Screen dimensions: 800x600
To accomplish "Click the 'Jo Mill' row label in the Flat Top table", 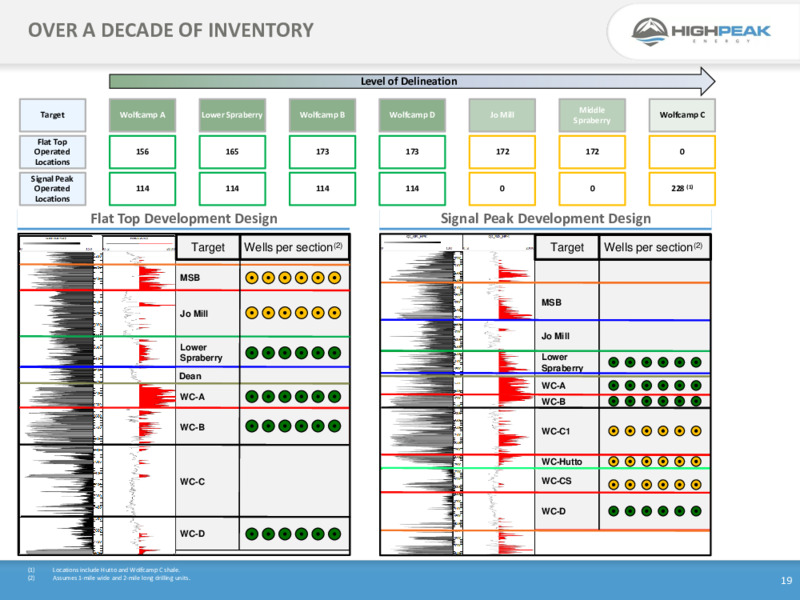I will coord(194,313).
